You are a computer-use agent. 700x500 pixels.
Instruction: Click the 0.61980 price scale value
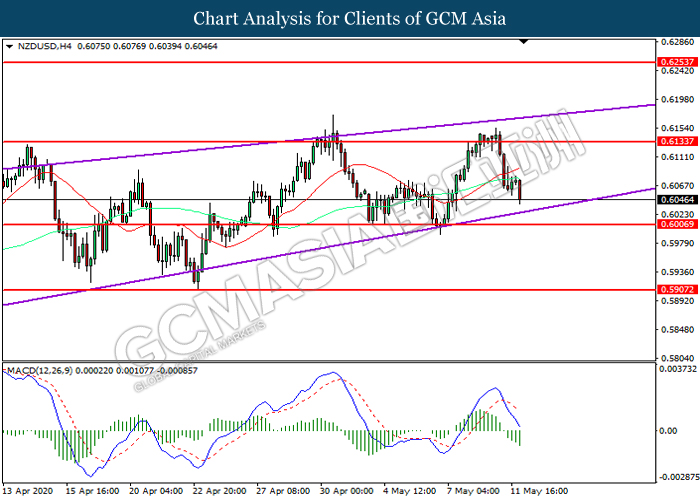[x=673, y=100]
